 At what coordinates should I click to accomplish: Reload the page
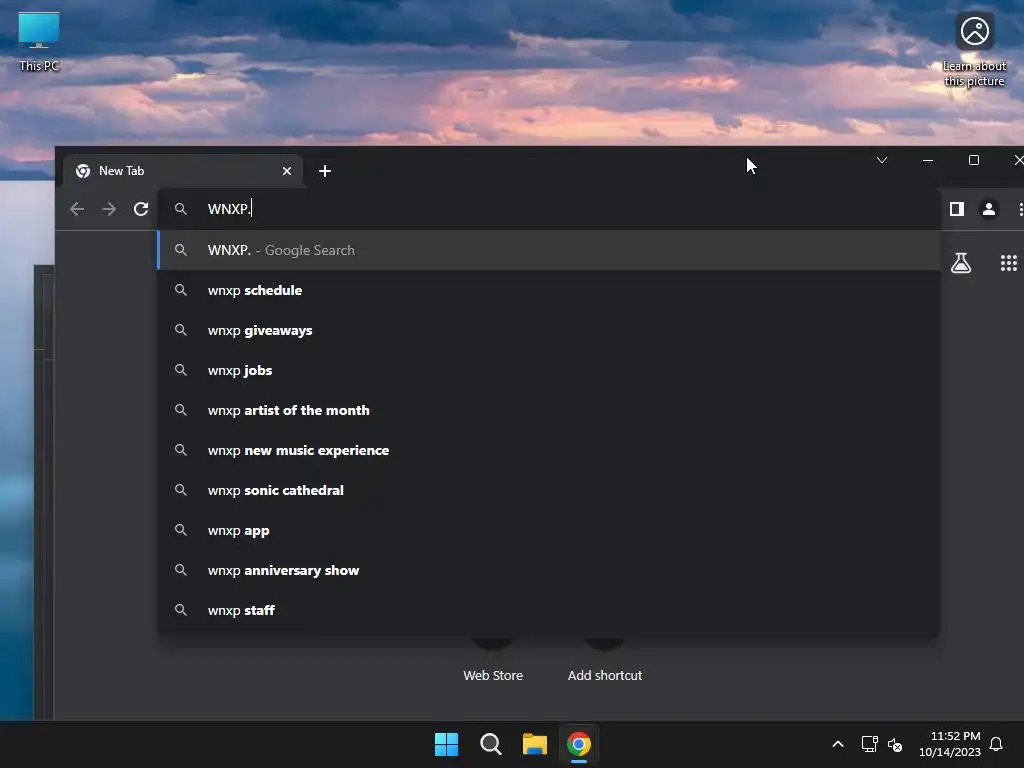141,209
